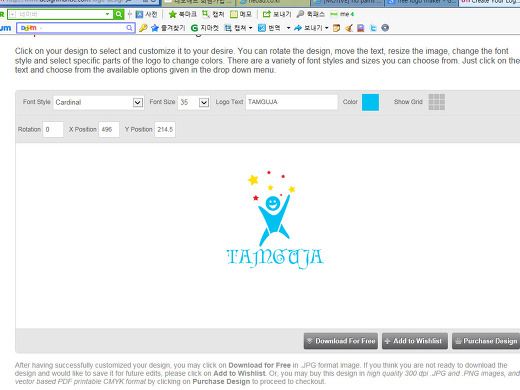
Task: Expand the Daum 보내기 dropdown arrow
Action: 327,28
